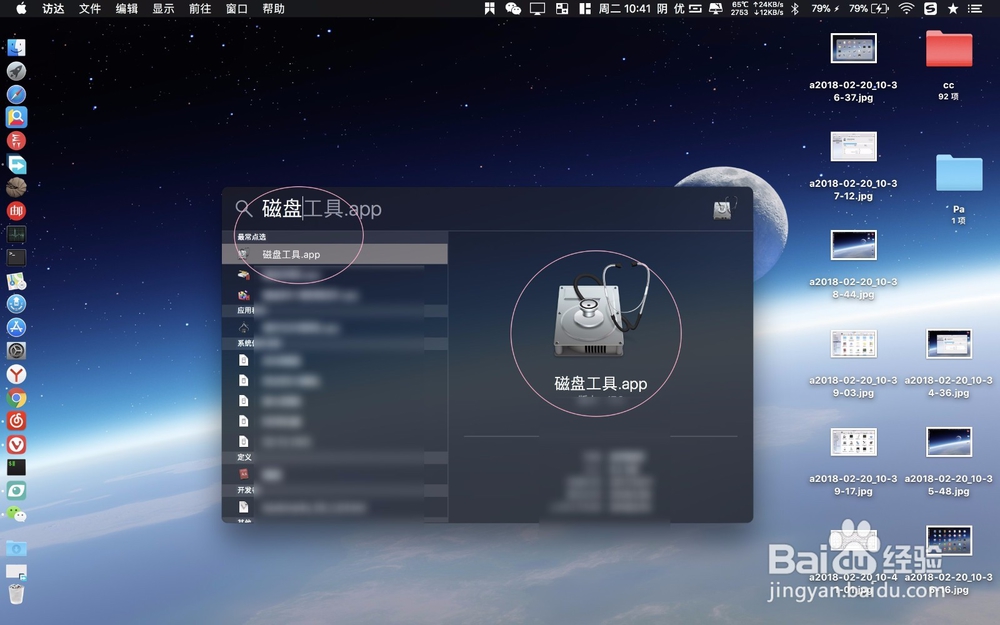Screen dimensions: 1000x625
Task: Open Finder from the Dock
Action: 16,46
